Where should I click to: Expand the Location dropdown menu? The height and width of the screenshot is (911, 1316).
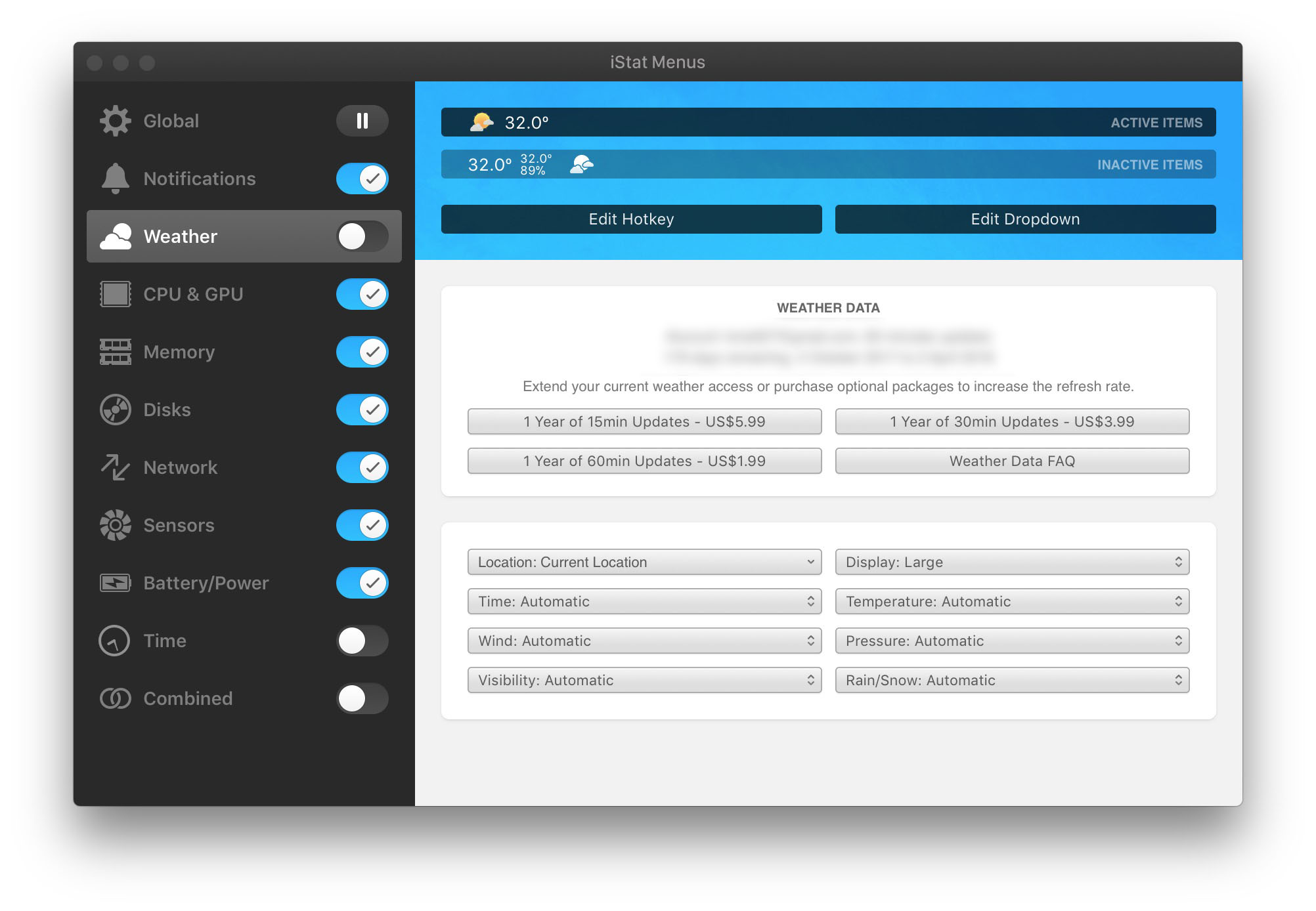pyautogui.click(x=644, y=561)
